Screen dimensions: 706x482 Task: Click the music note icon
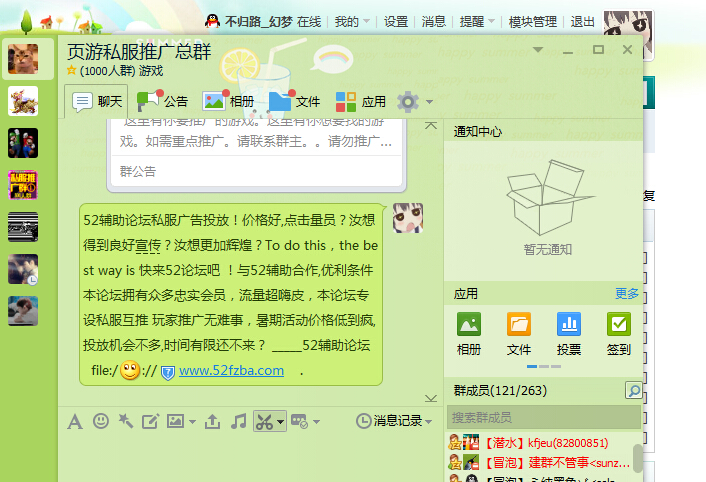click(238, 422)
